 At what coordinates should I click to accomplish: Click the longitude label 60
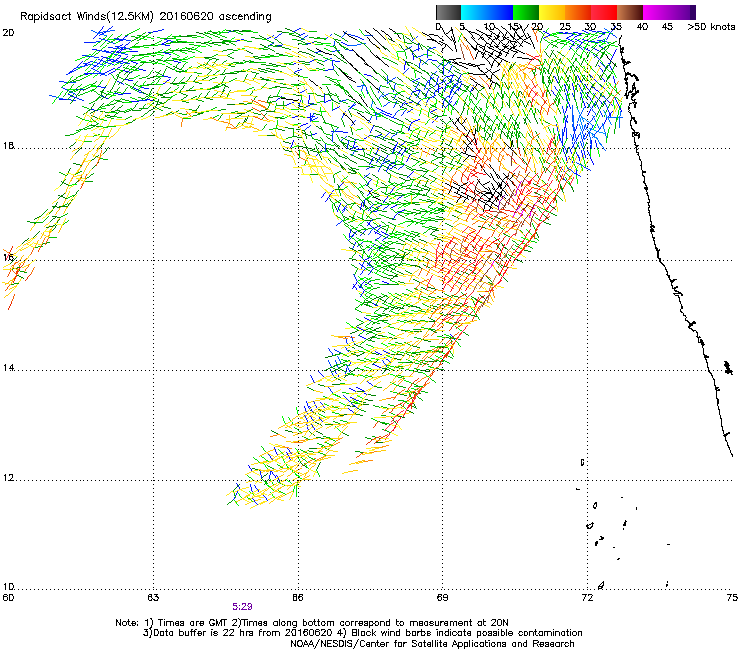coord(8,598)
